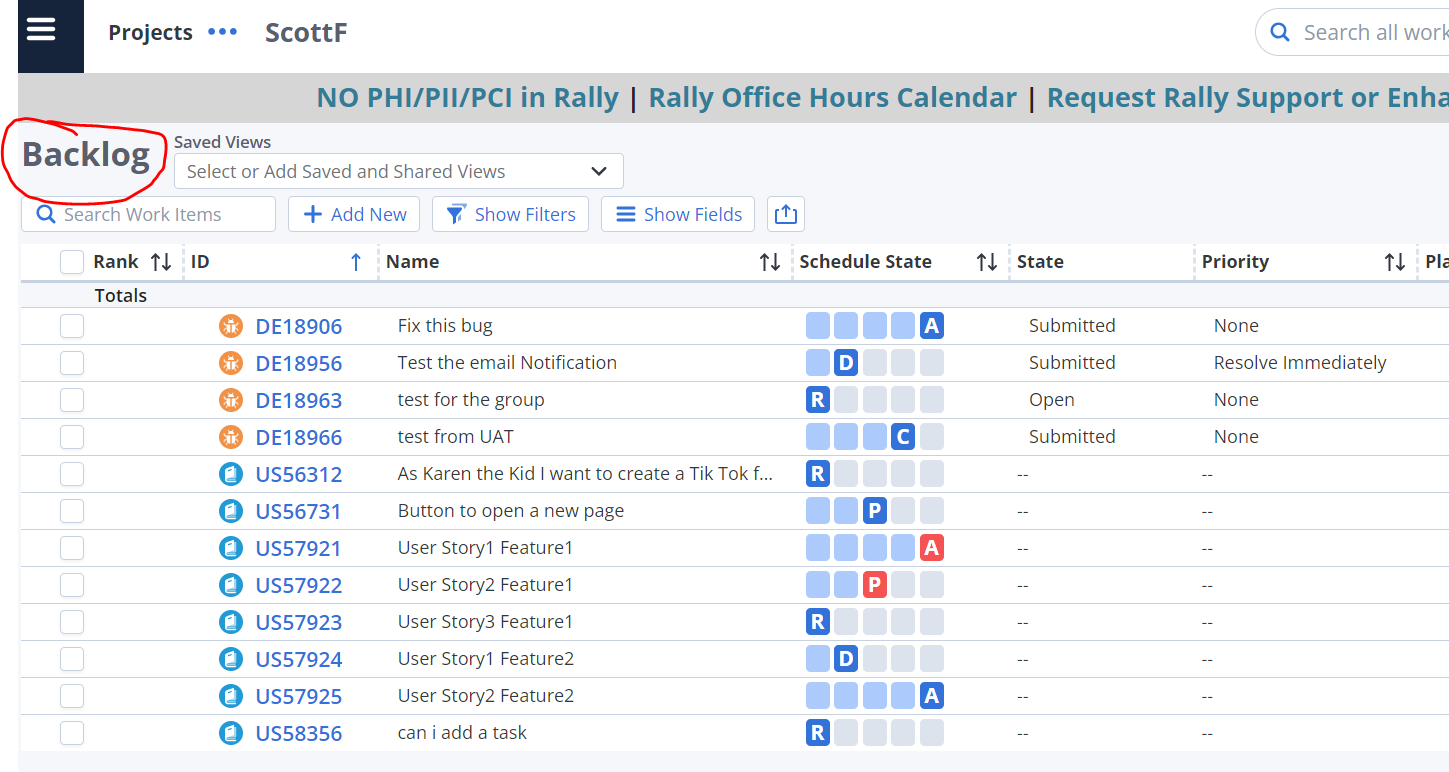
Task: Sort by the Schedule State column arrows
Action: point(987,261)
